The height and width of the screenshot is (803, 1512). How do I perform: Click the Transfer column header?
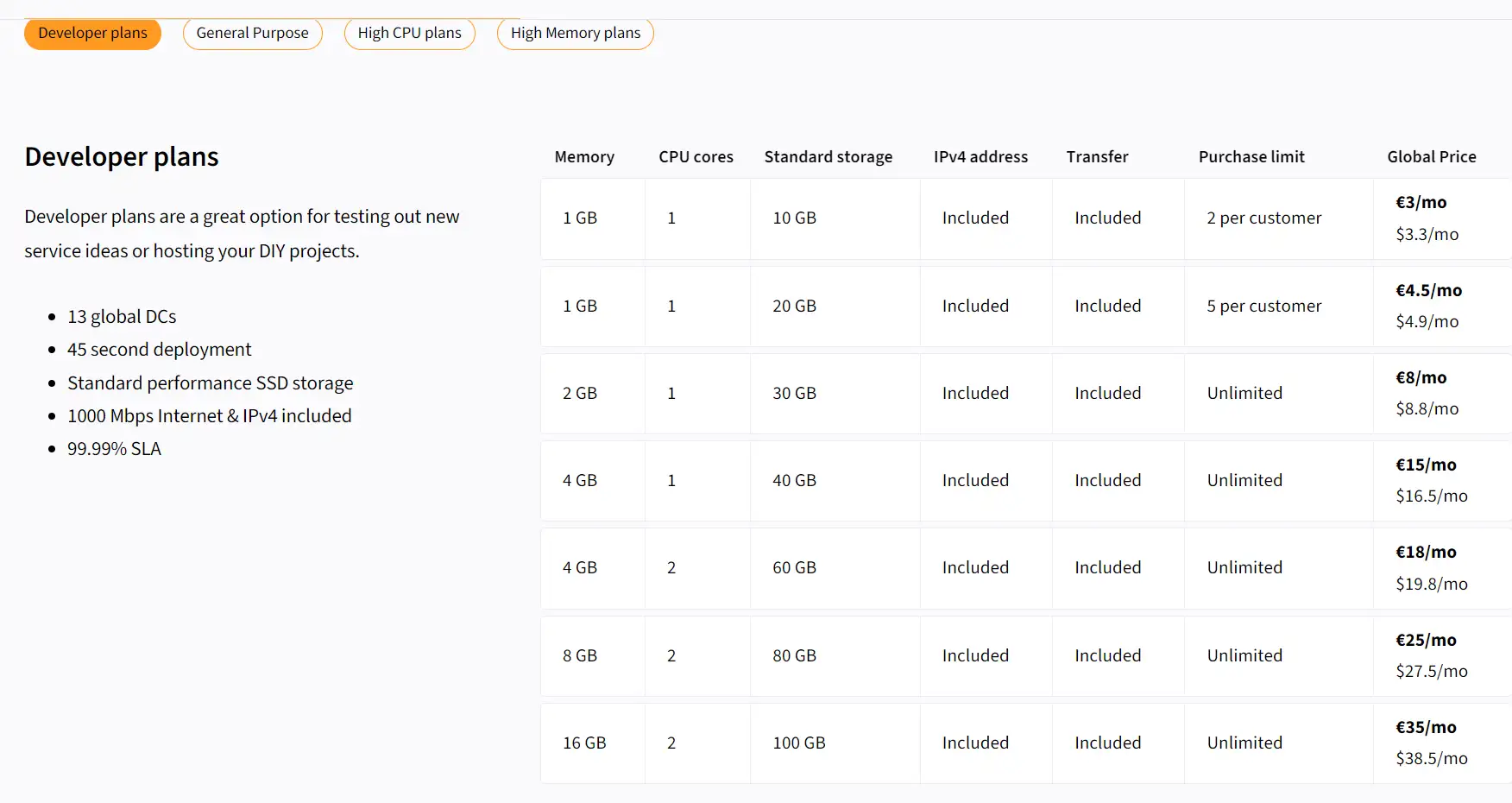(x=1097, y=157)
